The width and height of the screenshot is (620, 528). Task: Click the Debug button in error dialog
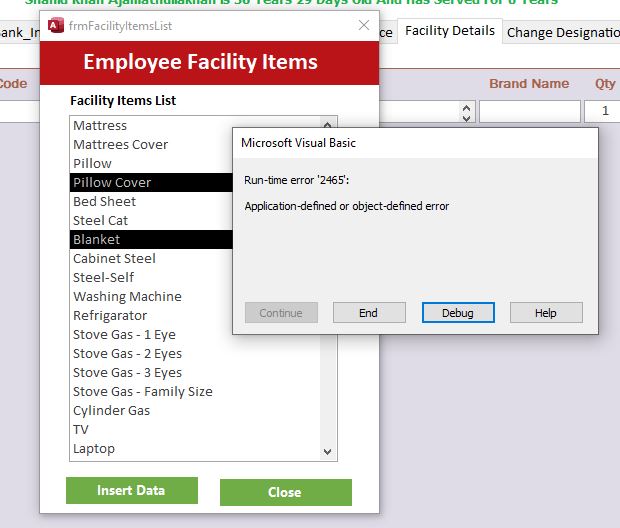(x=458, y=313)
